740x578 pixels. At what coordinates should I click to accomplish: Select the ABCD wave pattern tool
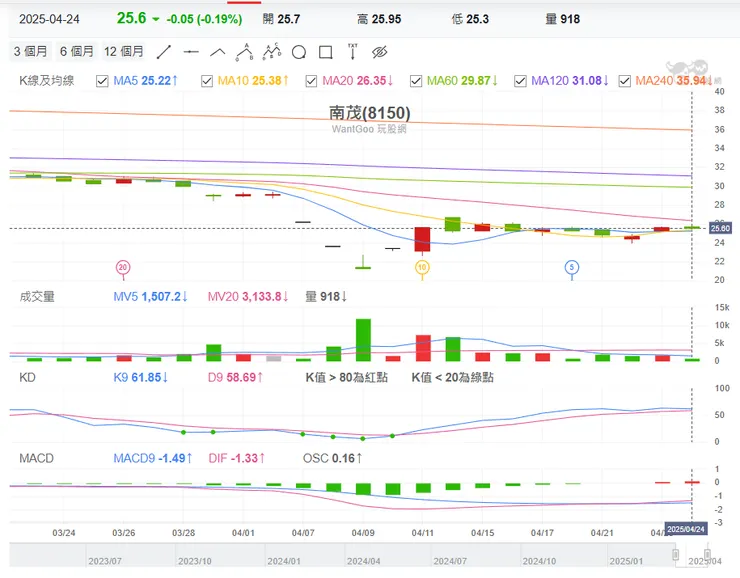(272, 52)
